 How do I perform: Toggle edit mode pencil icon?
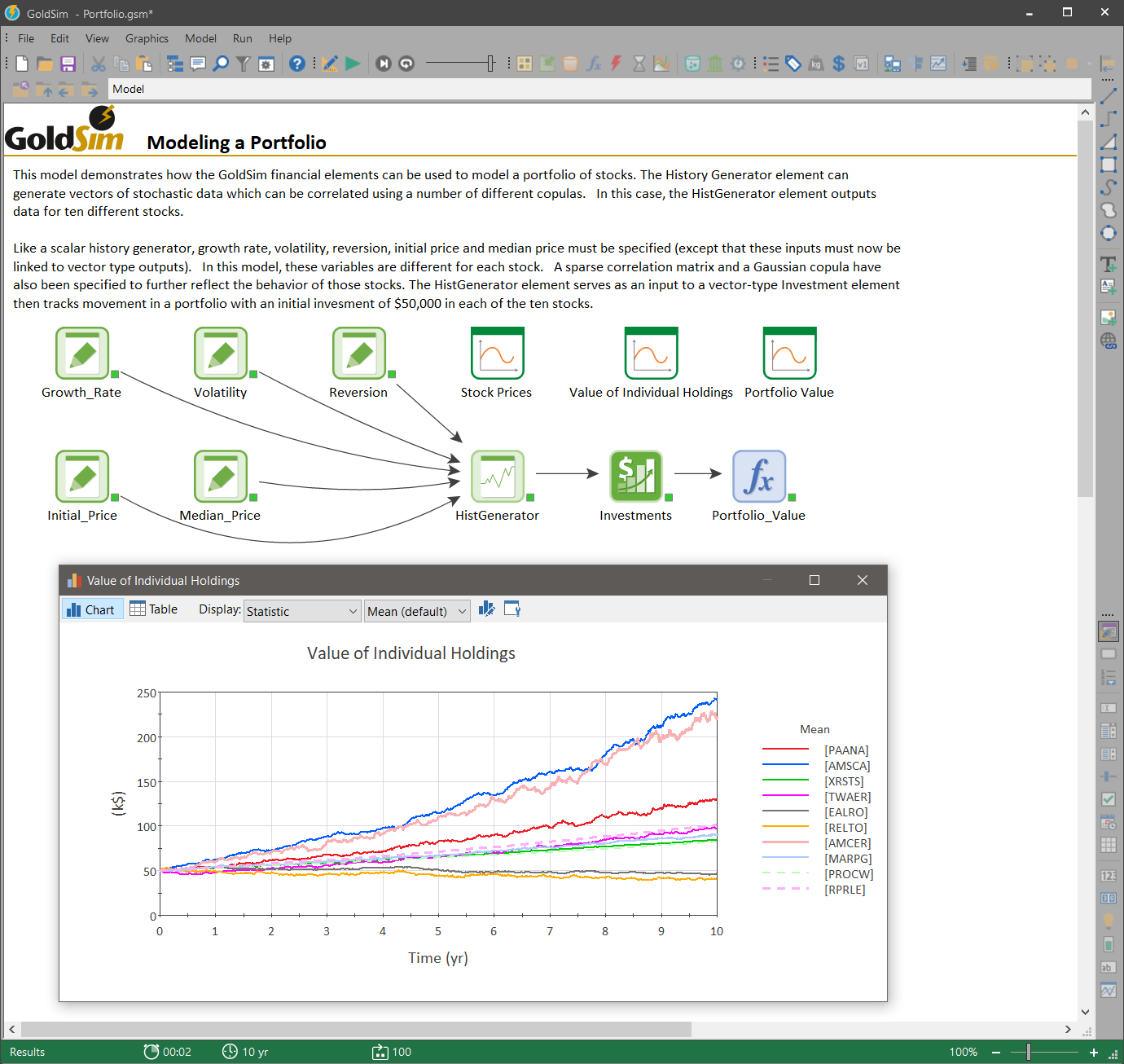click(330, 64)
